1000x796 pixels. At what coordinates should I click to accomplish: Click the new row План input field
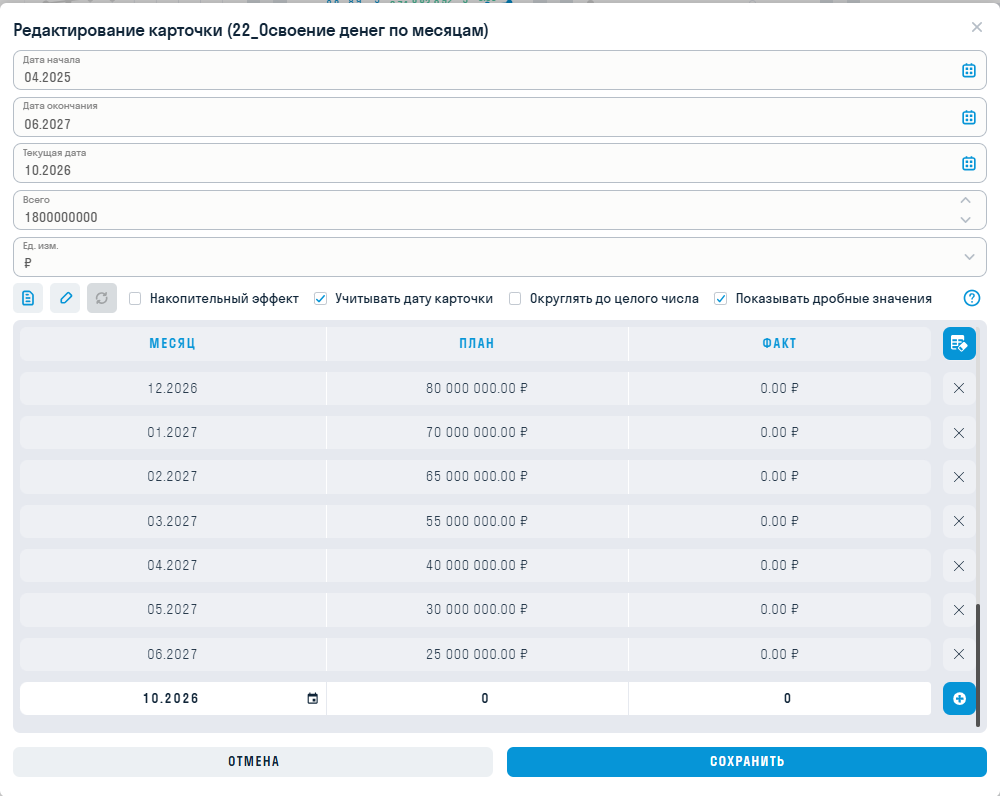click(477, 698)
